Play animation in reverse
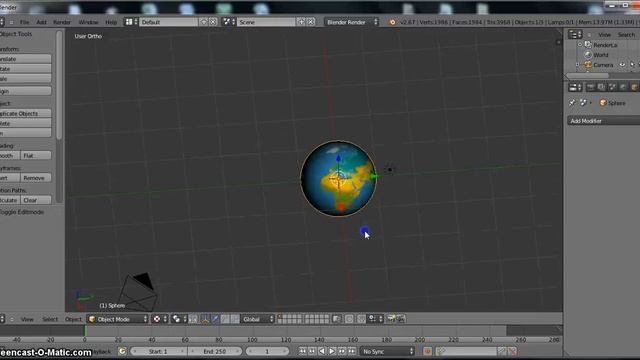The height and width of the screenshot is (360, 640). (322, 351)
